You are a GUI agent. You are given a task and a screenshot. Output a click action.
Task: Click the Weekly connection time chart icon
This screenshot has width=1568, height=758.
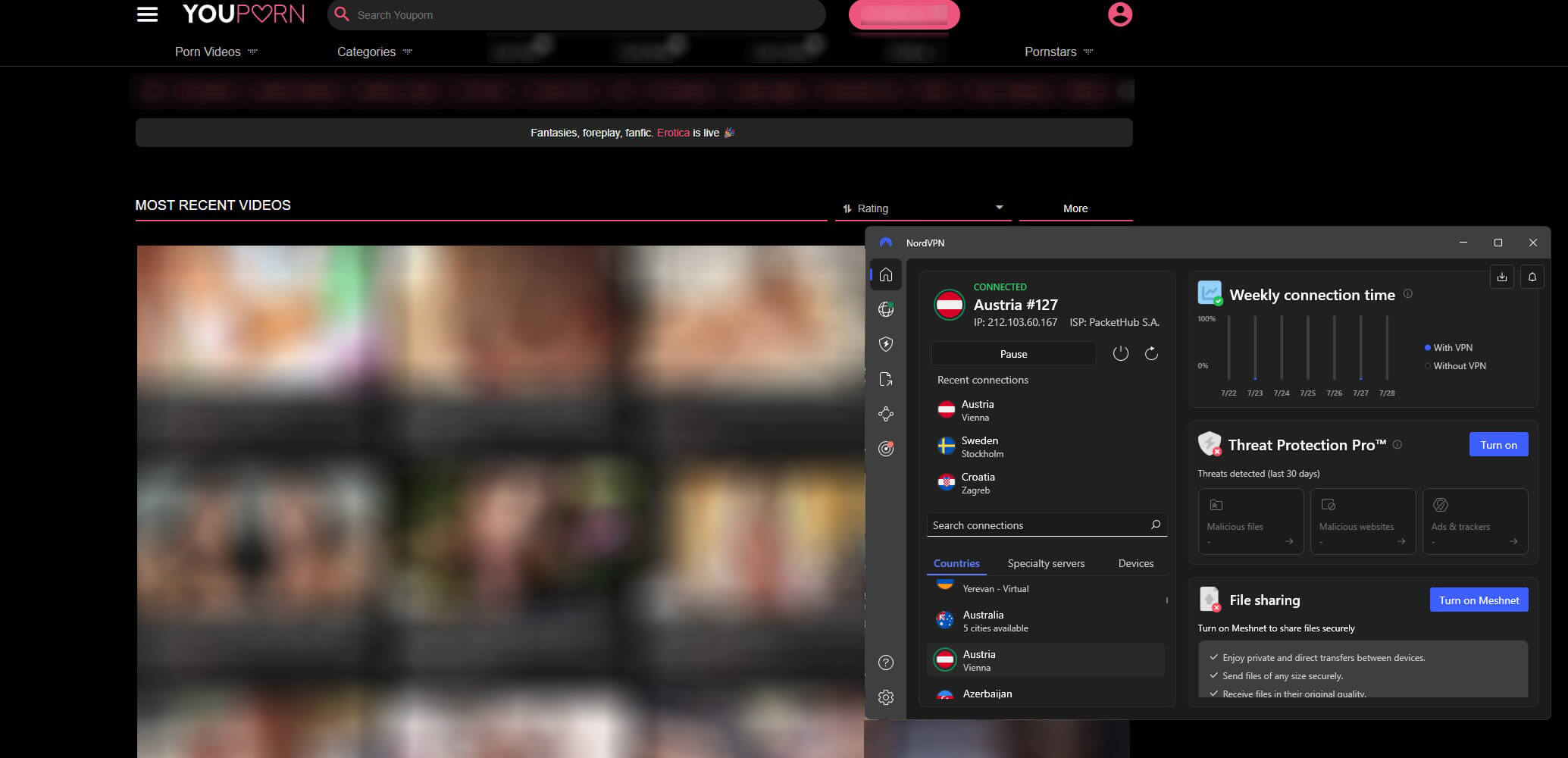click(1210, 293)
